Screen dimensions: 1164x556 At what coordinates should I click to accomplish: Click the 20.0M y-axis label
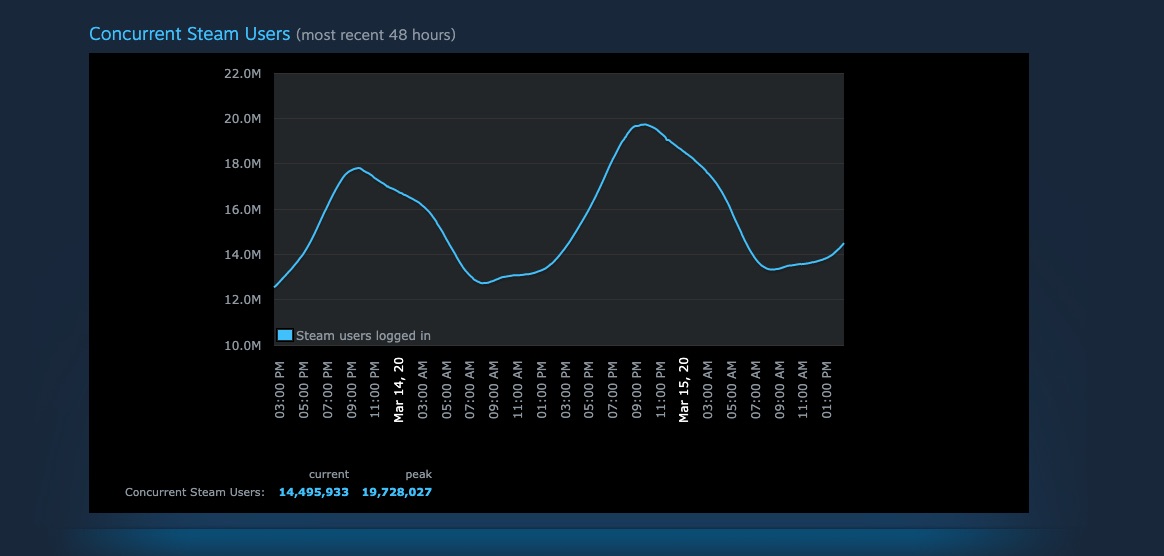pyautogui.click(x=243, y=119)
